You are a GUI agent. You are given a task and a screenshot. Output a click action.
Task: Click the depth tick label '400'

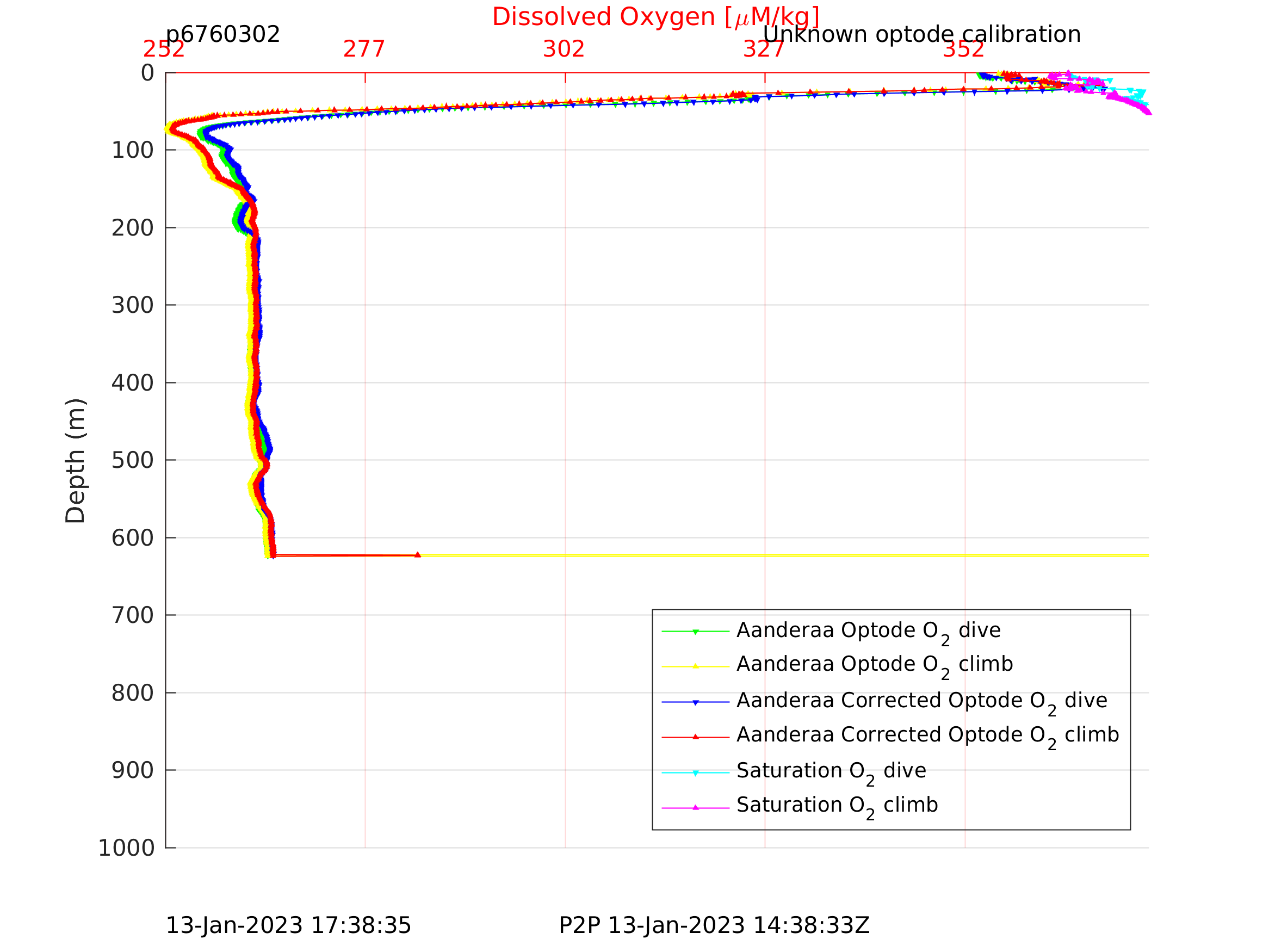pos(133,383)
